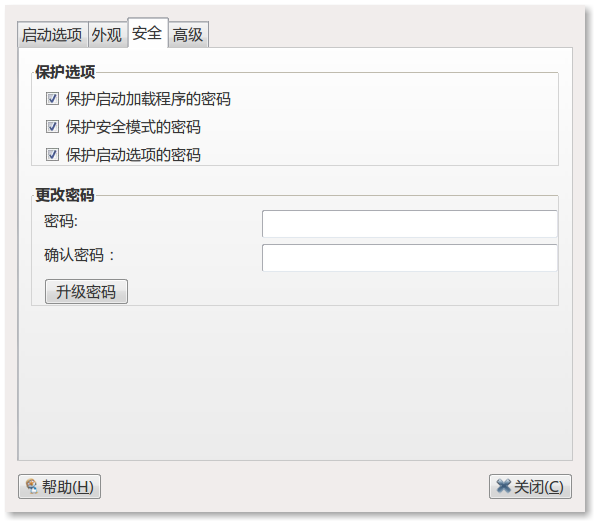
Task: Click the 更改密码 group heading
Action: pos(65,195)
